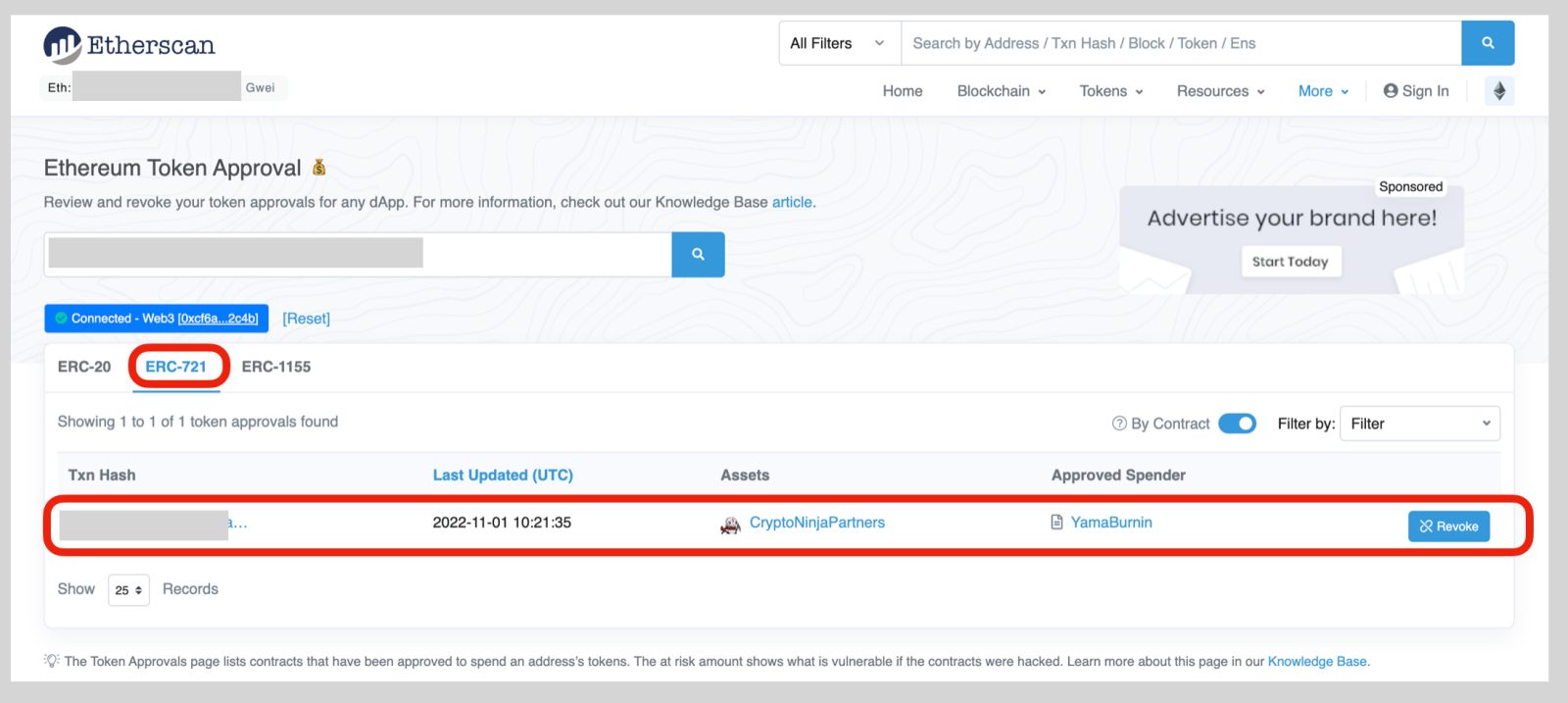This screenshot has width=1568, height=703.
Task: Click the By Contract help question icon
Action: pyautogui.click(x=1119, y=424)
